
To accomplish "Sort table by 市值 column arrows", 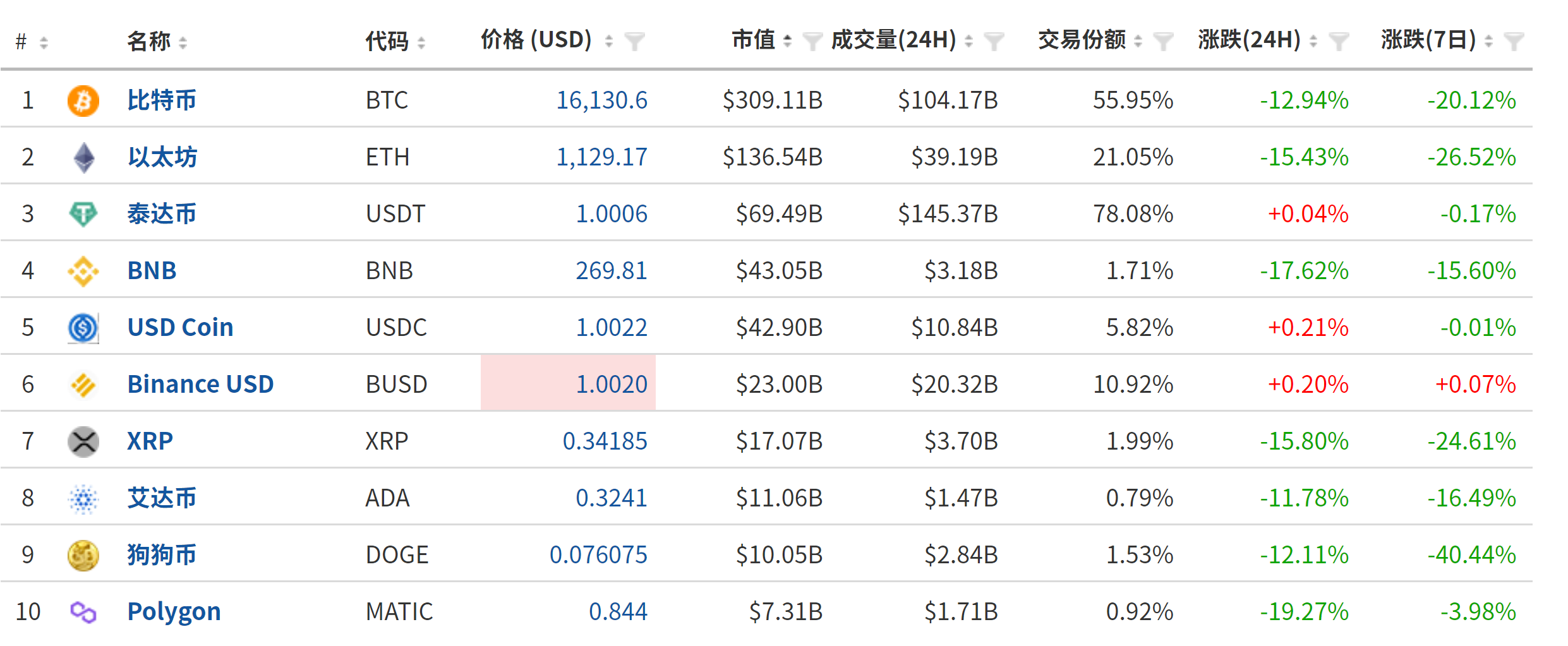I will (x=787, y=41).
